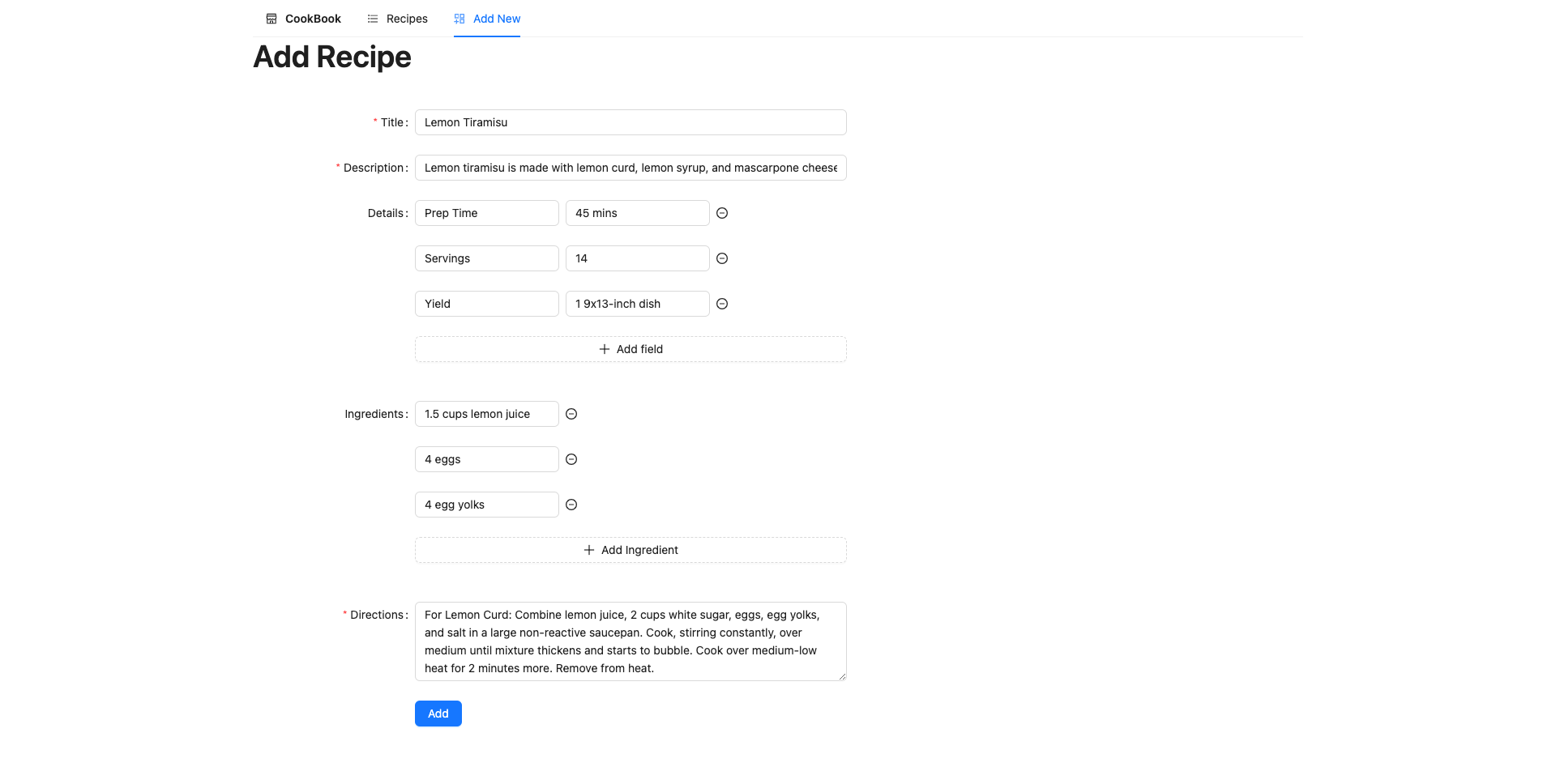The height and width of the screenshot is (784, 1556).
Task: Click the Description field label
Action: [374, 168]
